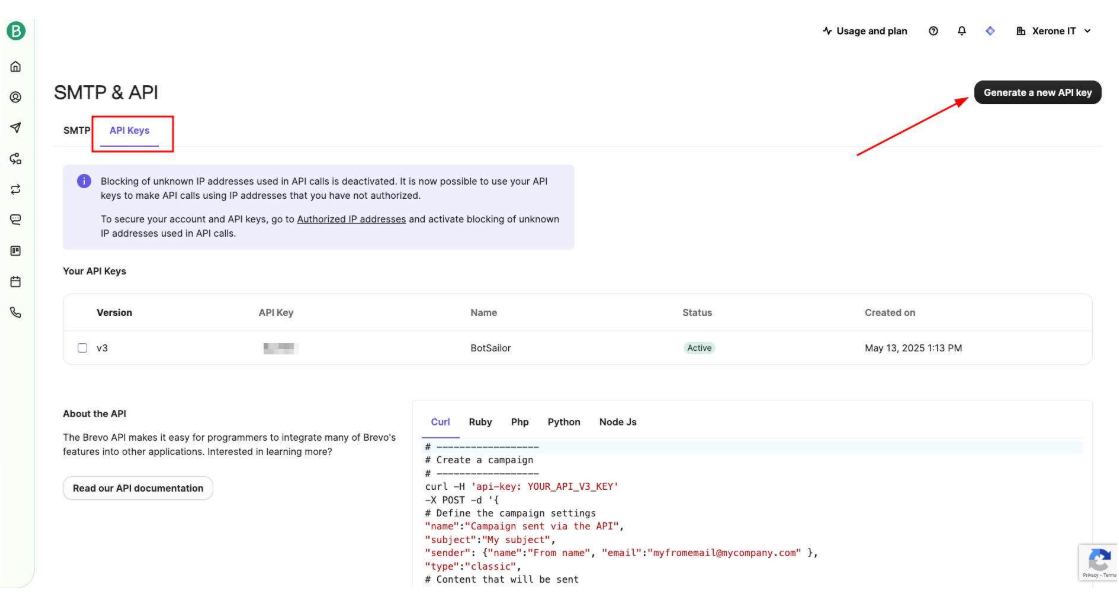Follow the Authorized IP addresses link
Viewport: 1119px width, 605px height.
coord(351,219)
